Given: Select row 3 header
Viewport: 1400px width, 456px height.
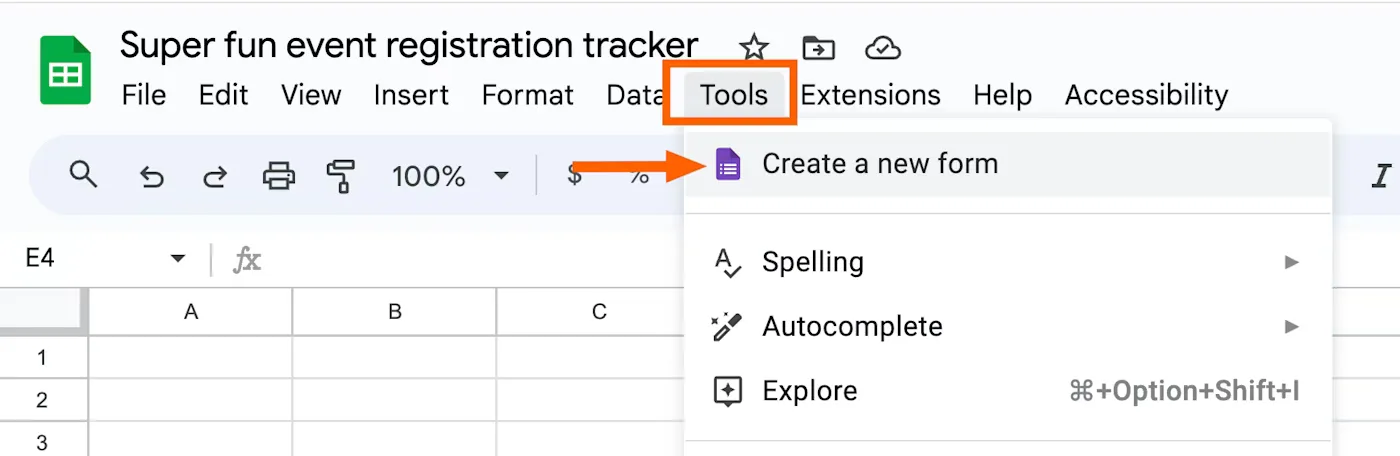Looking at the screenshot, I should coord(43,440).
